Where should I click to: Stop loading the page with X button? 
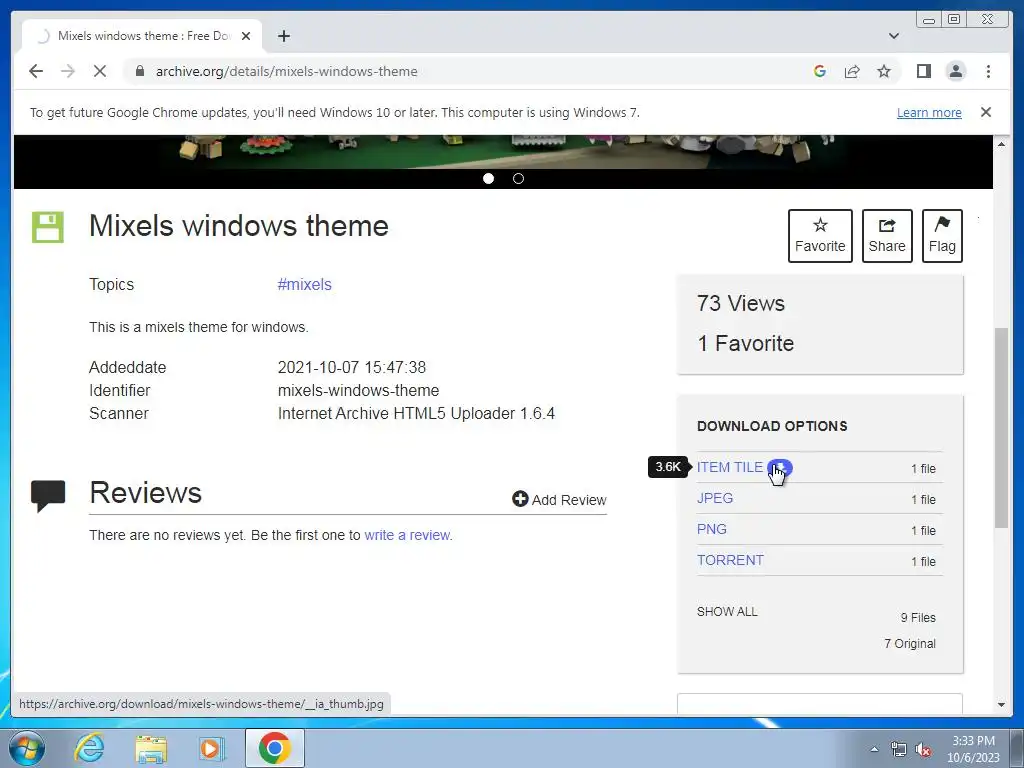pos(99,71)
